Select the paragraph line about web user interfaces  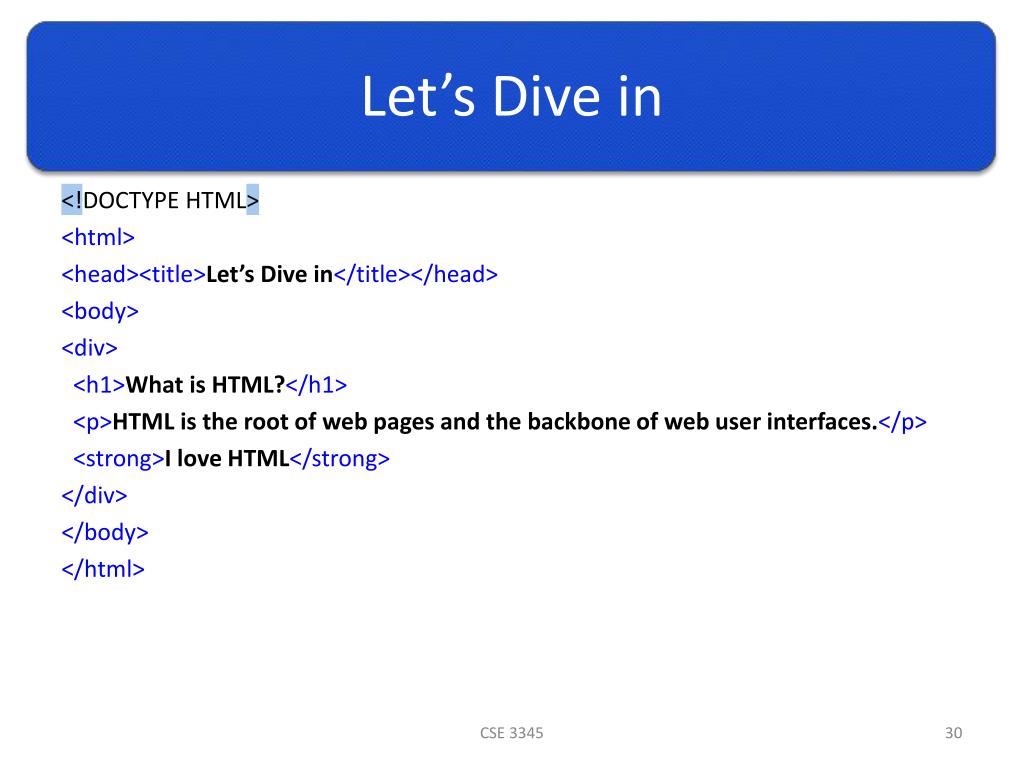point(500,422)
